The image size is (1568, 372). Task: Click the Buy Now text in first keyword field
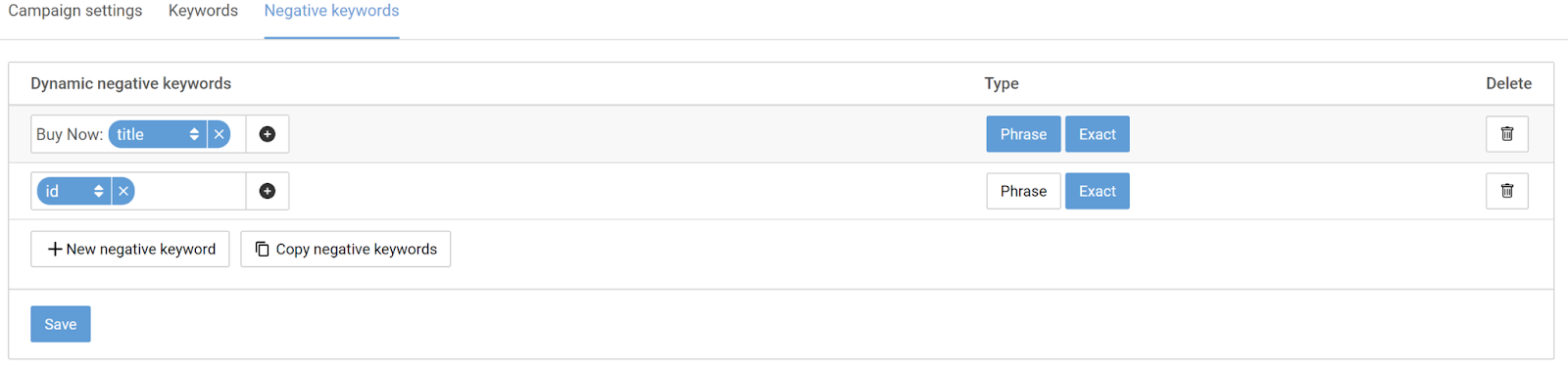click(x=69, y=134)
